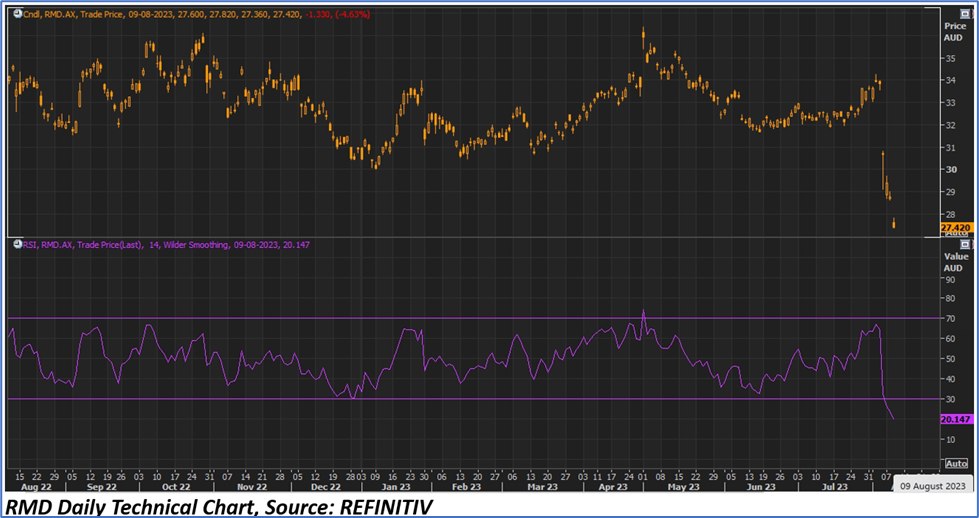Click the 28 price axis label
979x518 pixels.
(951, 214)
